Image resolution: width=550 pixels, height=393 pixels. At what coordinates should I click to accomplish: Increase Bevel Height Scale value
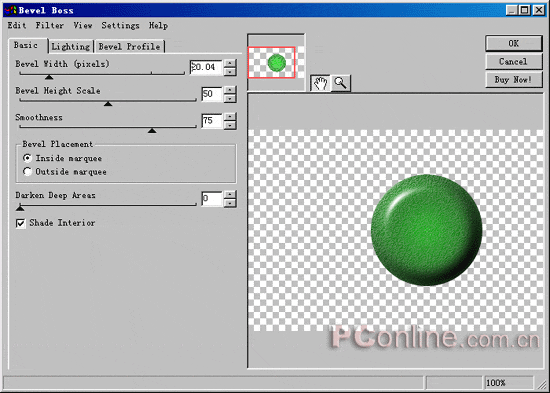[230, 90]
